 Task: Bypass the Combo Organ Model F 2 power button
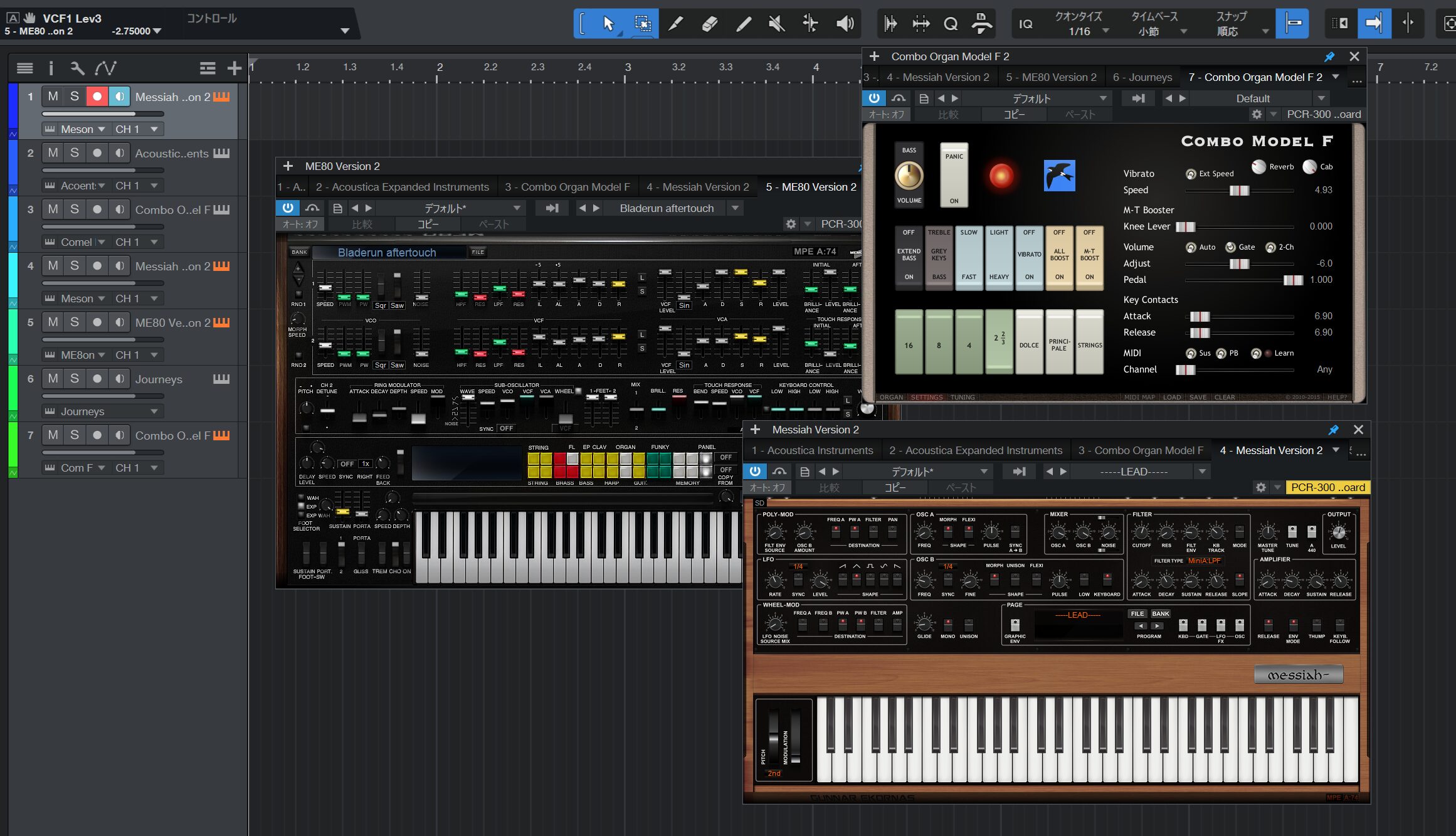[x=873, y=98]
